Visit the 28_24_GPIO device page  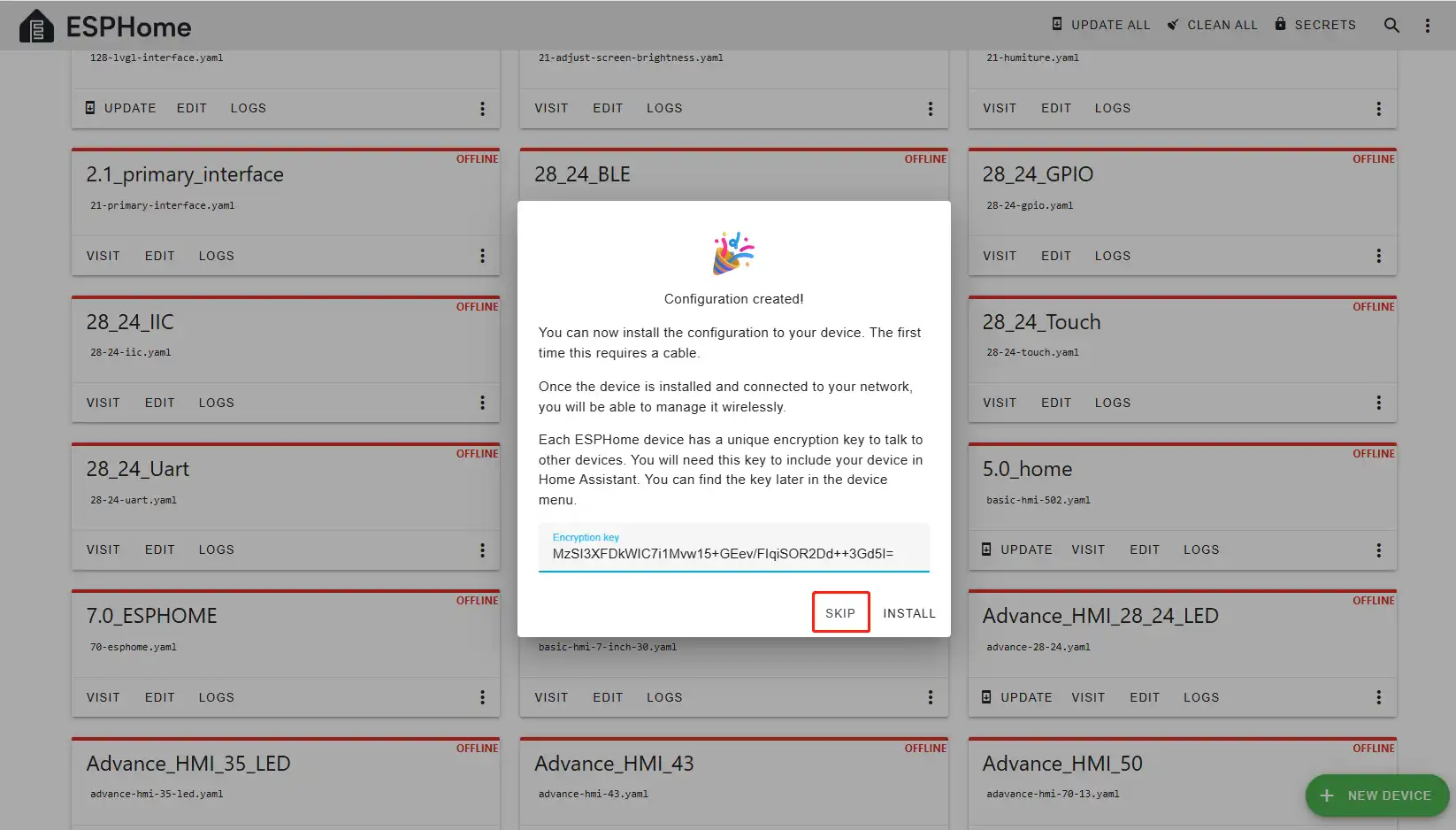coord(999,256)
